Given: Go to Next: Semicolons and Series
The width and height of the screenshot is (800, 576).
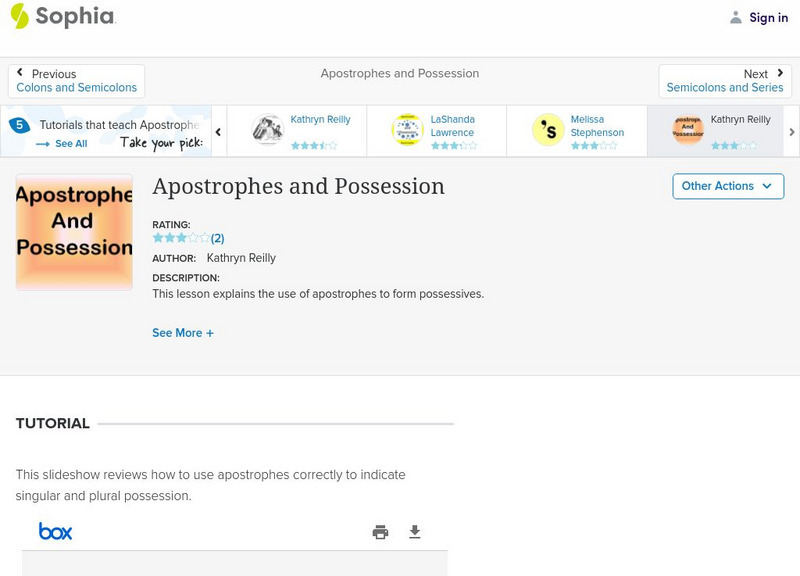Looking at the screenshot, I should (x=725, y=81).
